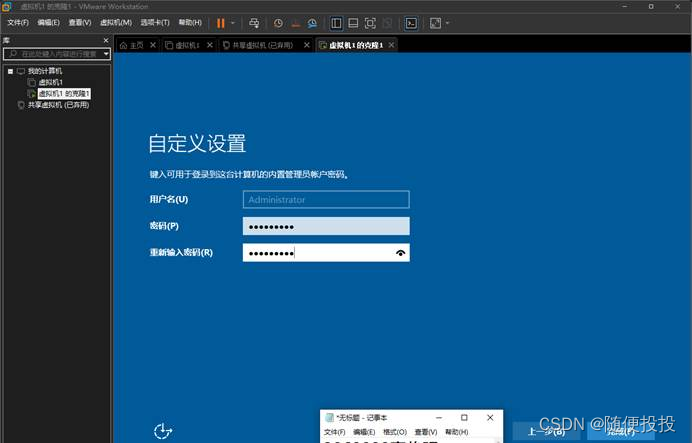Minimize the Notepad window

[439, 417]
